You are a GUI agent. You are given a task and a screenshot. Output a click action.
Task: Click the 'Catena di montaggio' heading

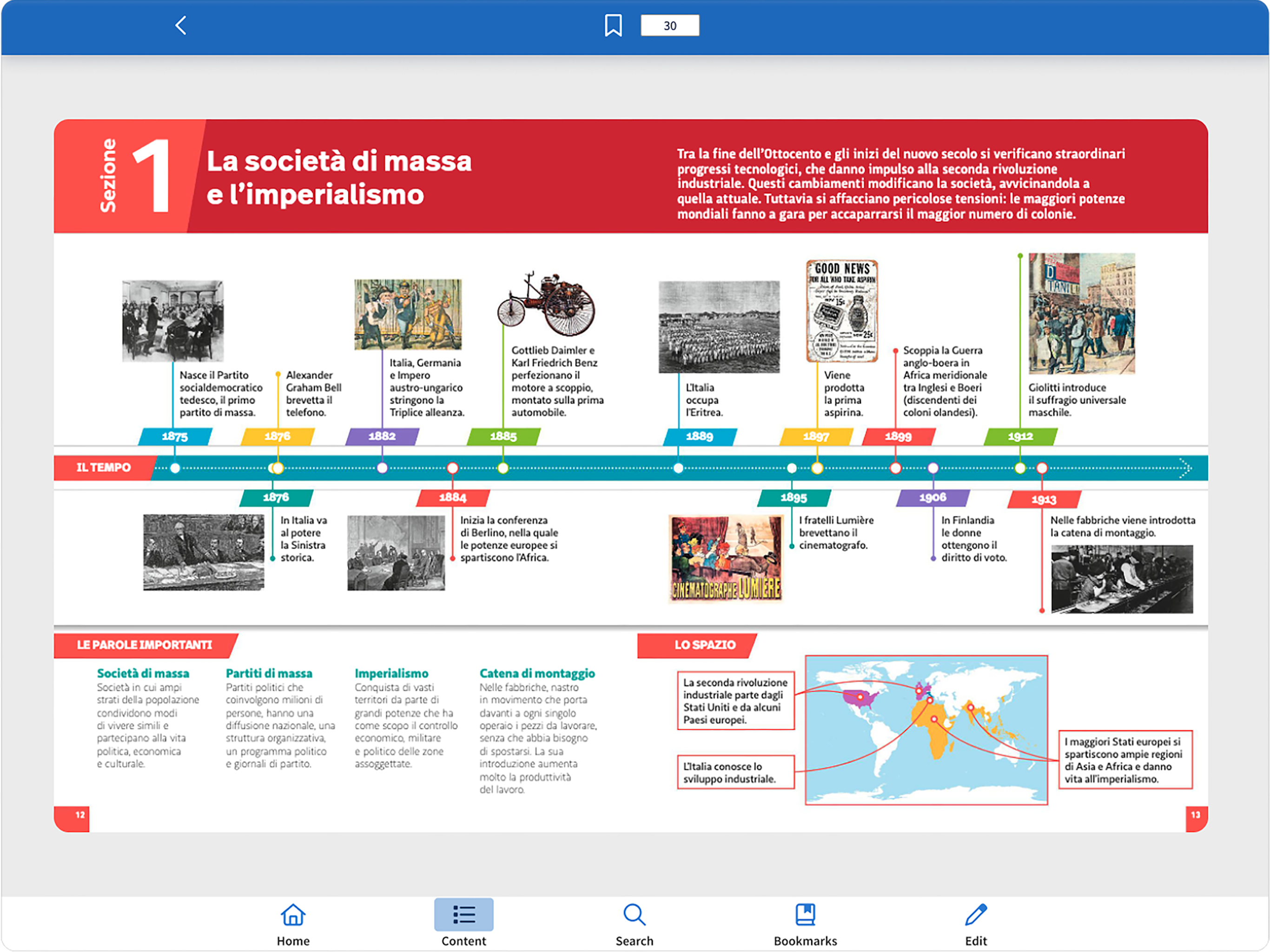pyautogui.click(x=537, y=674)
